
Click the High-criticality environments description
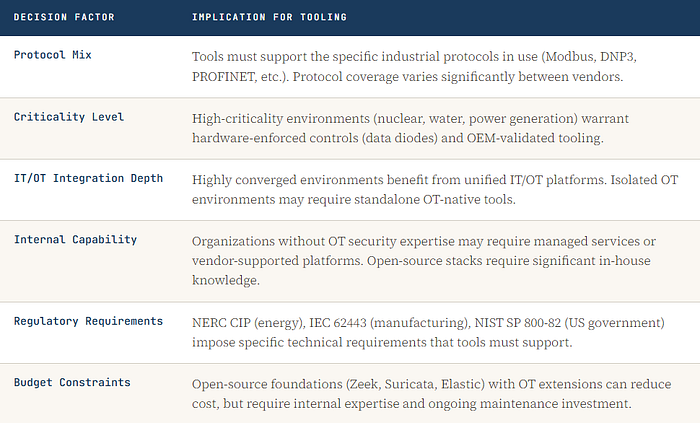410,118
